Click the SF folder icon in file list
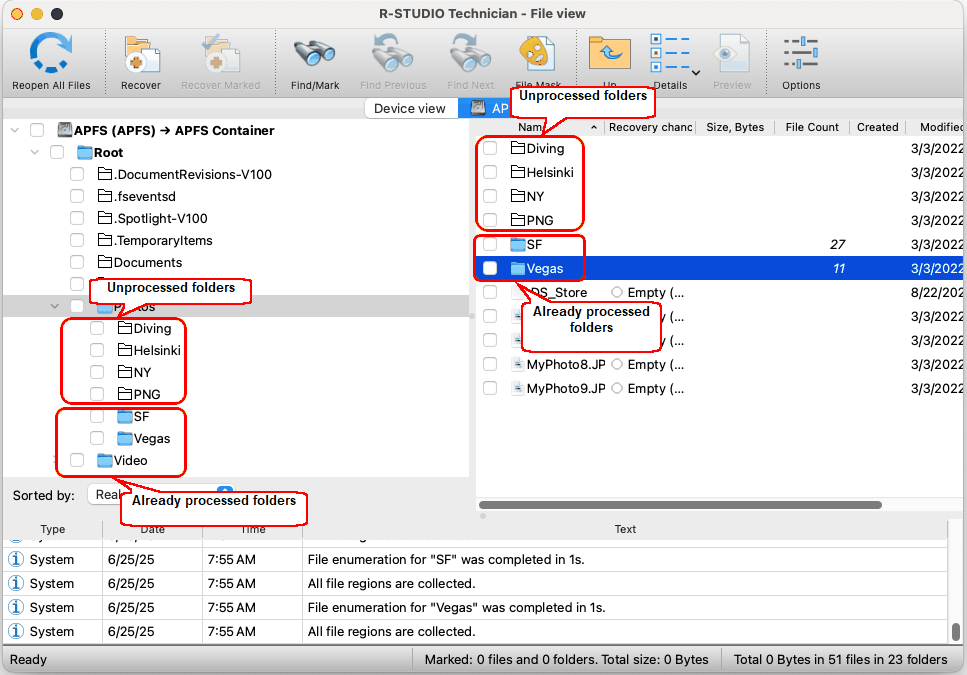Screen dimensions: 967x675 point(518,245)
